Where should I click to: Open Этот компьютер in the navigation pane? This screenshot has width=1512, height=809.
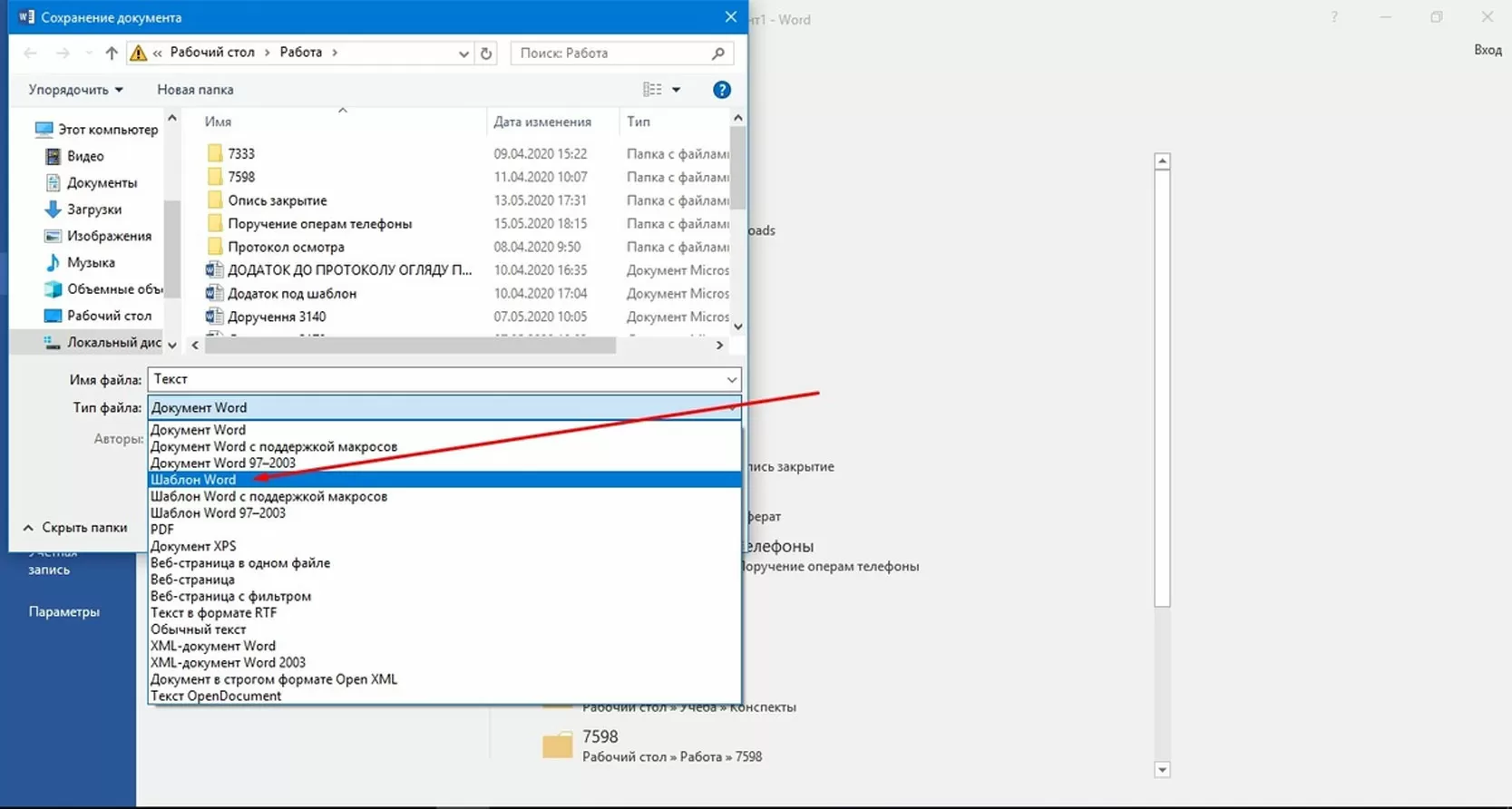(96, 130)
